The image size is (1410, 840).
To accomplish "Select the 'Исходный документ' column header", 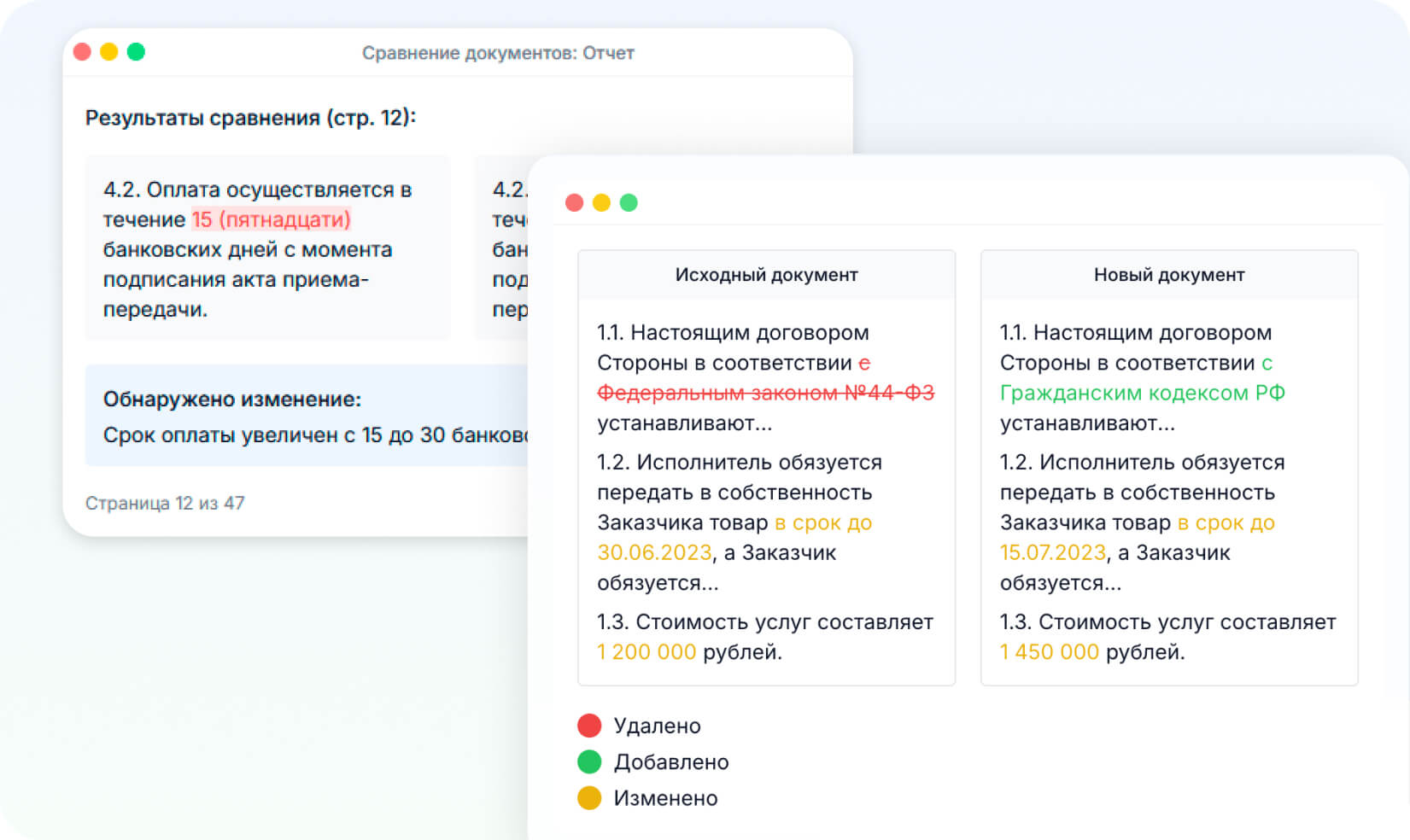I will [766, 275].
